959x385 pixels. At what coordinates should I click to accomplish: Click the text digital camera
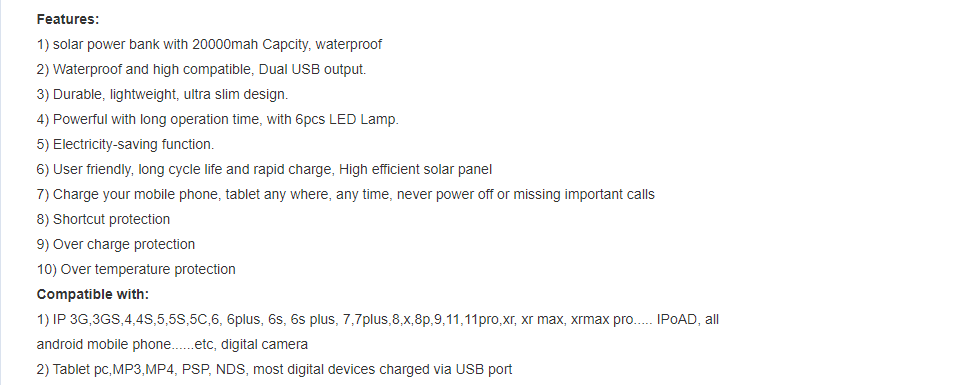264,345
